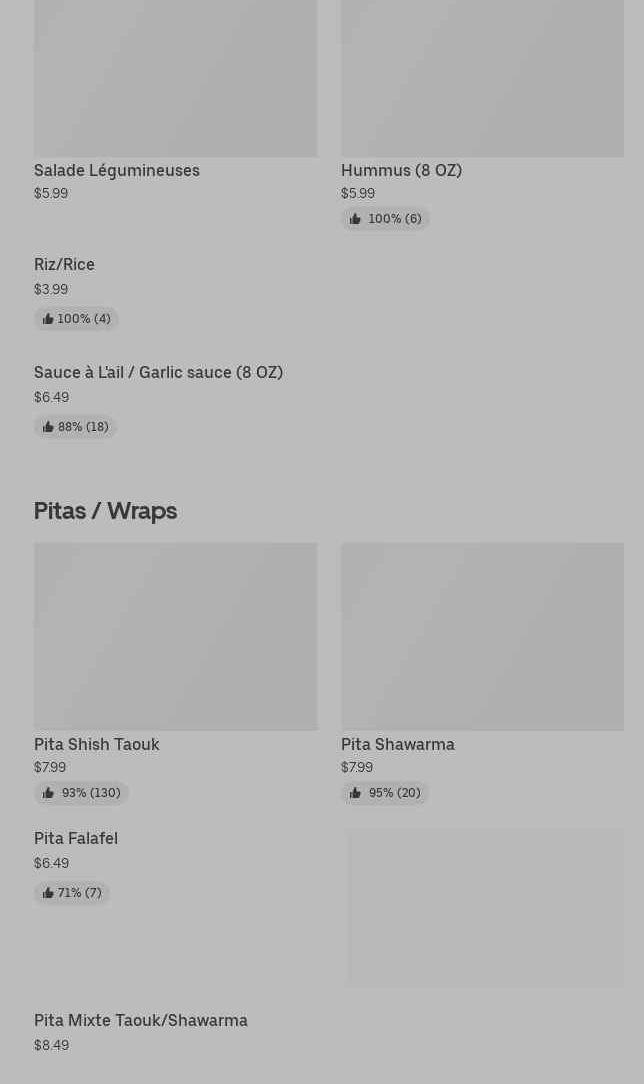644x1084 pixels.
Task: Click thumbs-up icon under Riz/Rice
Action: click(48, 319)
